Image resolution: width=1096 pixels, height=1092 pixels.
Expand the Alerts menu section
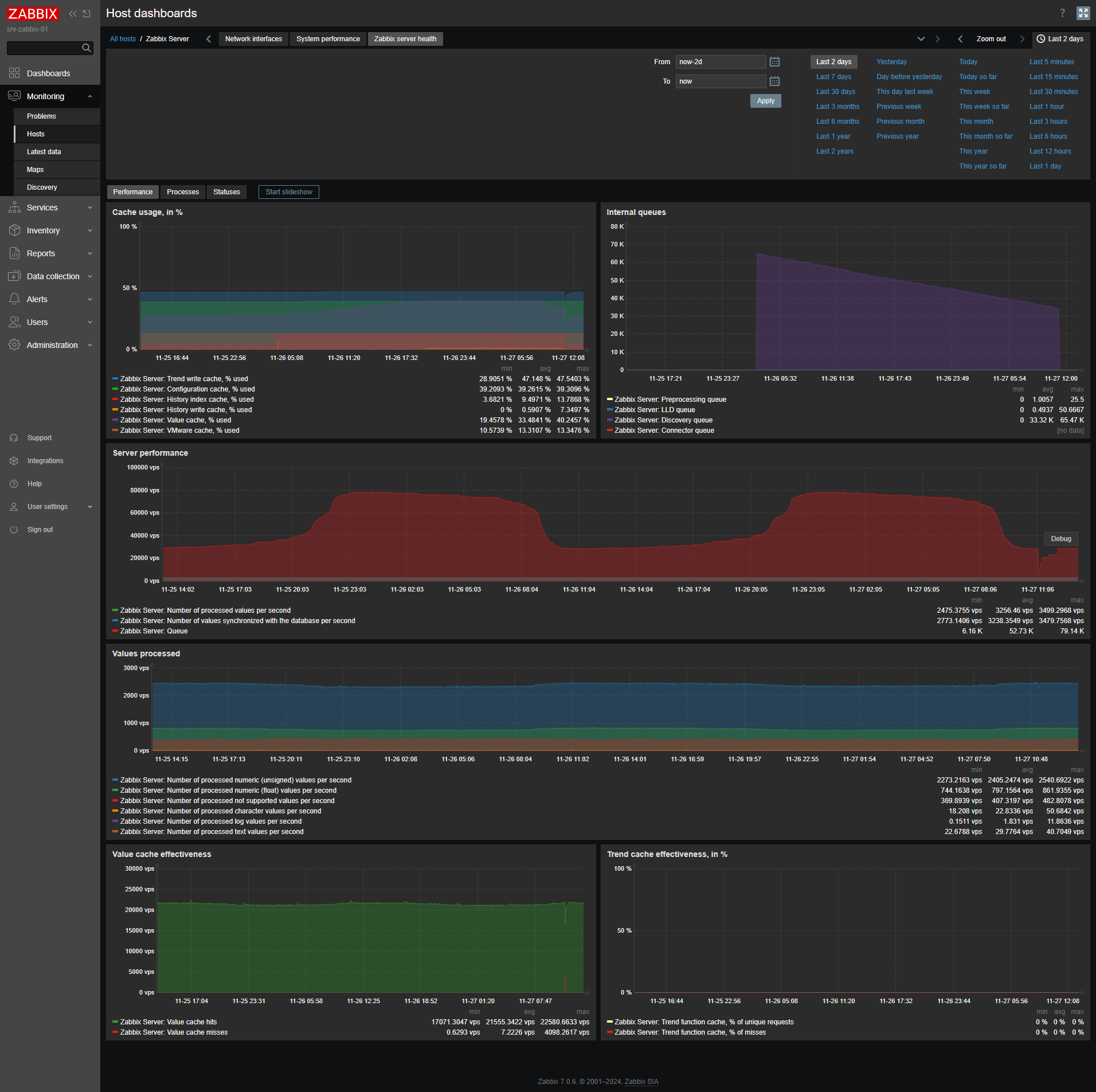coord(90,299)
